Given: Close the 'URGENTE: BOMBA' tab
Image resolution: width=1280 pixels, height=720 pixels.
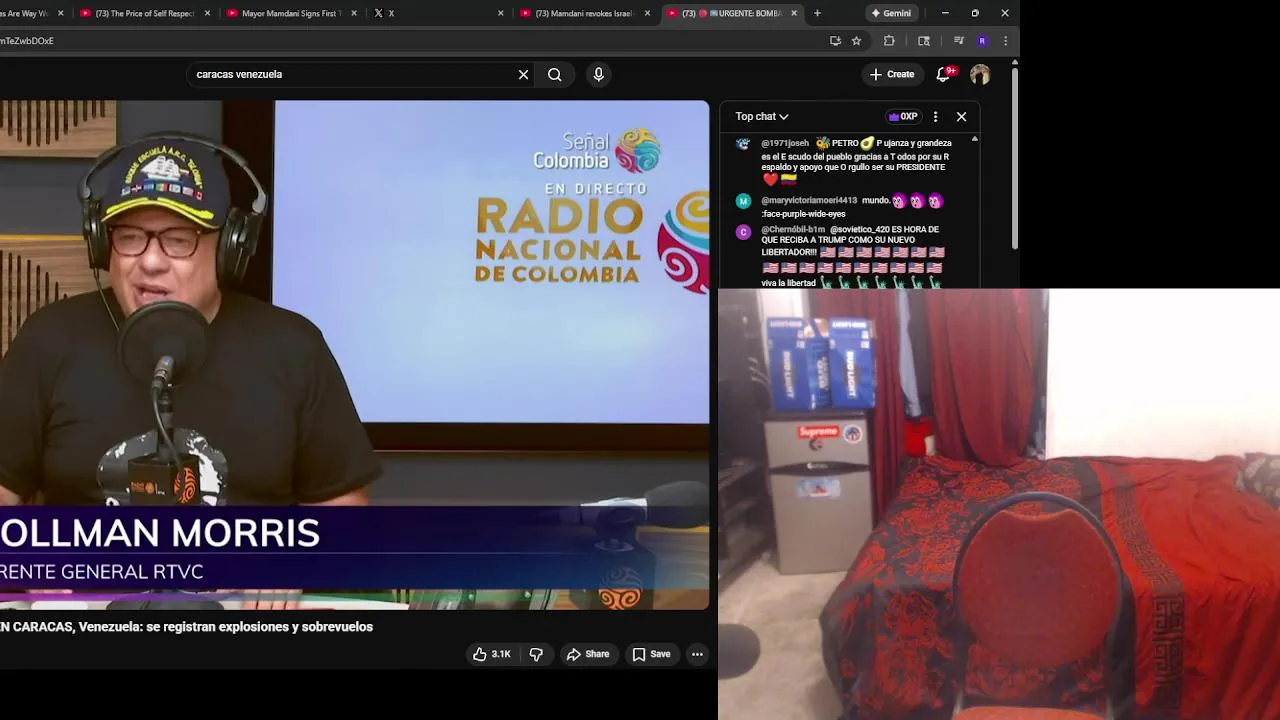Looking at the screenshot, I should tap(794, 13).
